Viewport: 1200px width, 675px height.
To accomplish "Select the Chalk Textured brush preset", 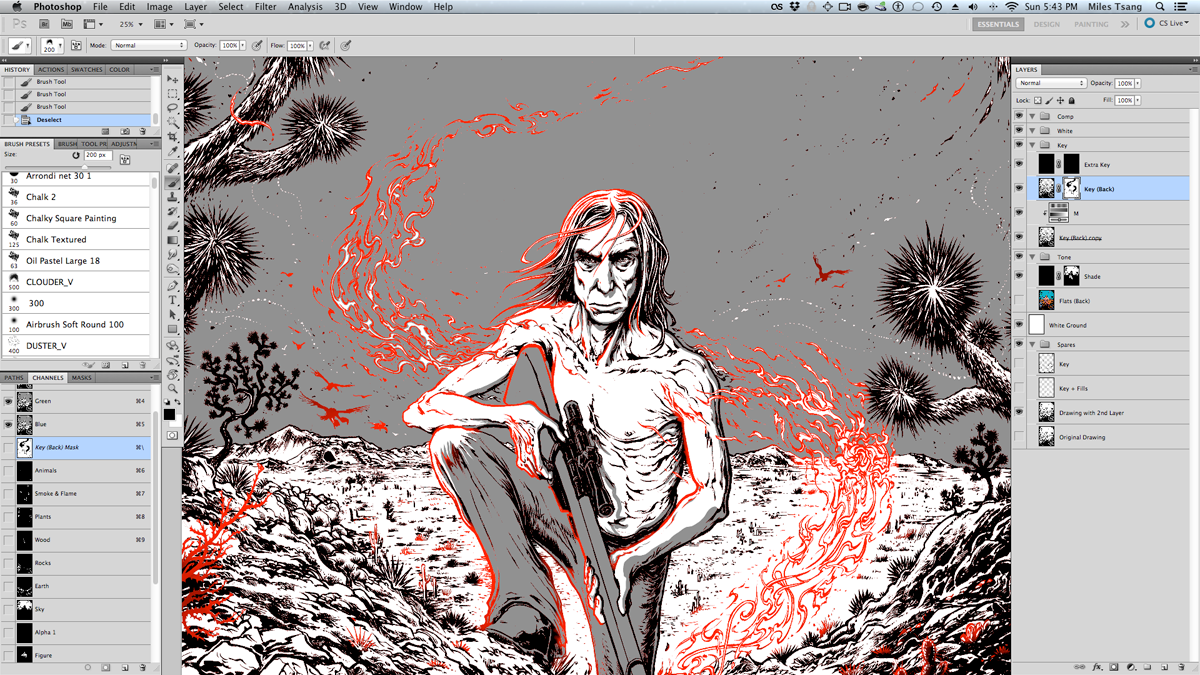I will pyautogui.click(x=77, y=239).
